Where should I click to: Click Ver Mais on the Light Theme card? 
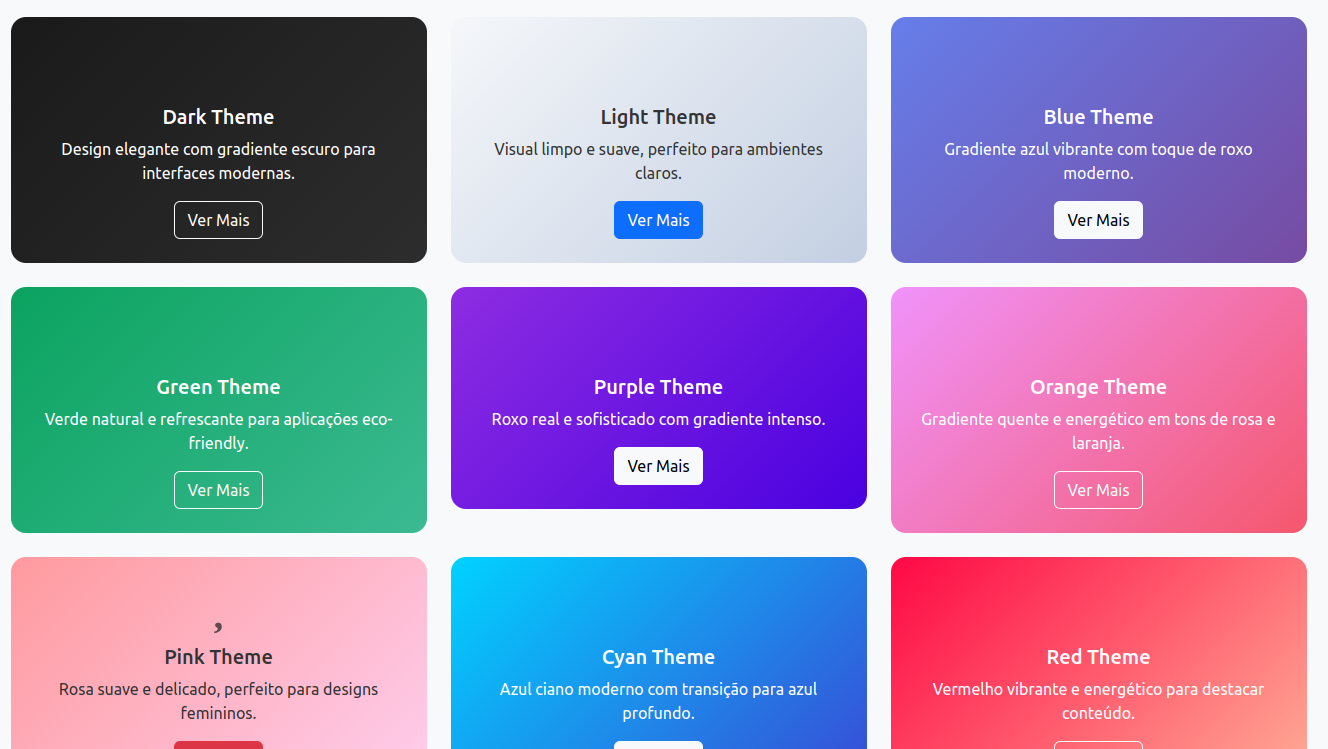click(x=658, y=220)
